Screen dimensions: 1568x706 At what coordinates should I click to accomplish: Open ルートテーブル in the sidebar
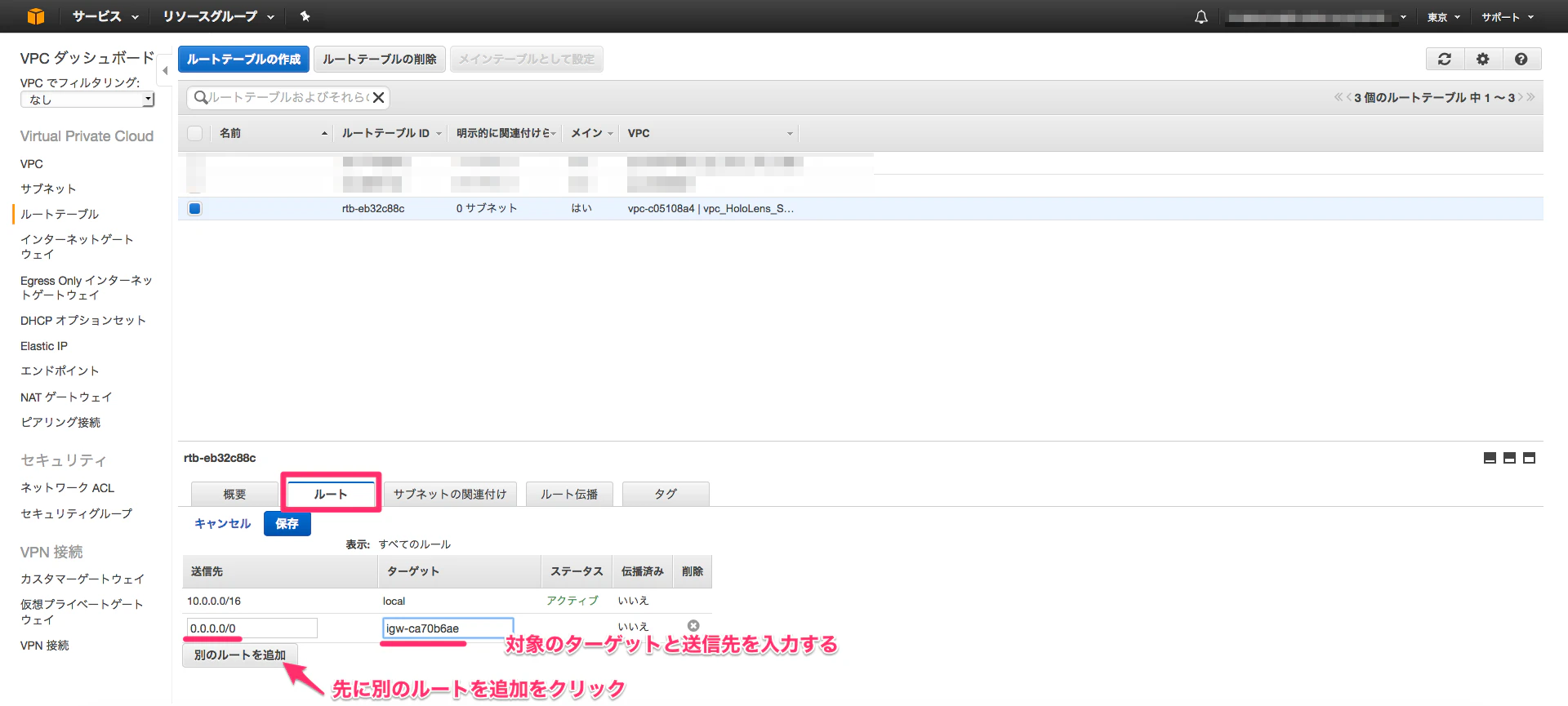click(x=60, y=214)
